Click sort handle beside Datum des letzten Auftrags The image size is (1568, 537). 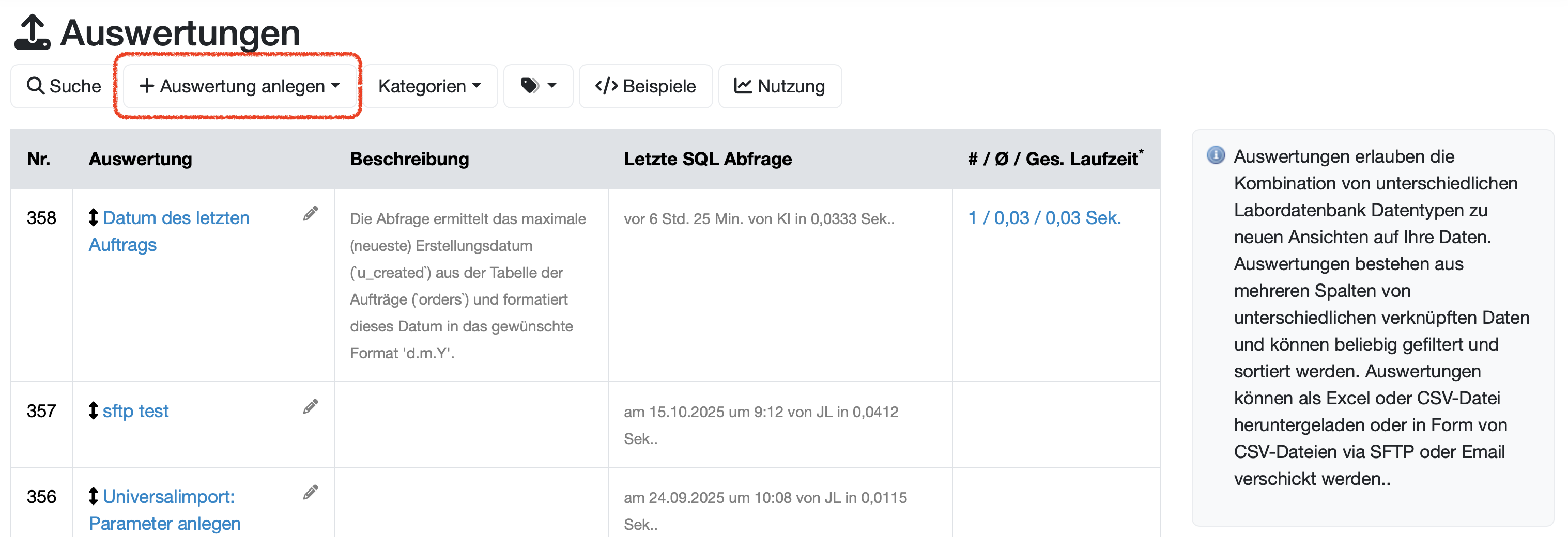point(93,218)
